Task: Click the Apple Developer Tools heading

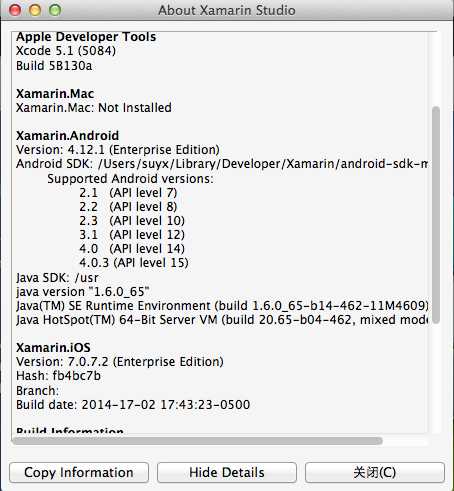Action: (x=86, y=37)
